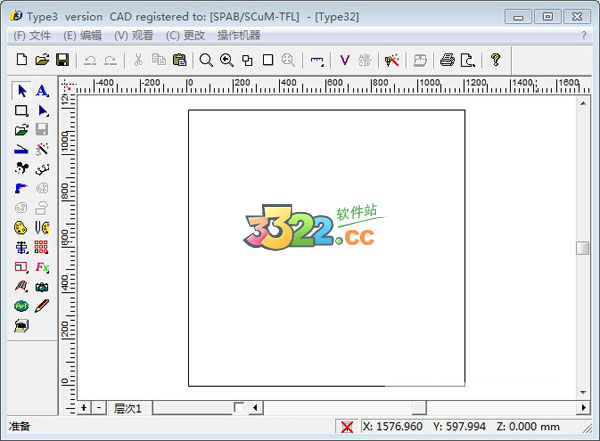The width and height of the screenshot is (600, 441).
Task: Click the horizontal scrollbar thumb
Action: 419,408
